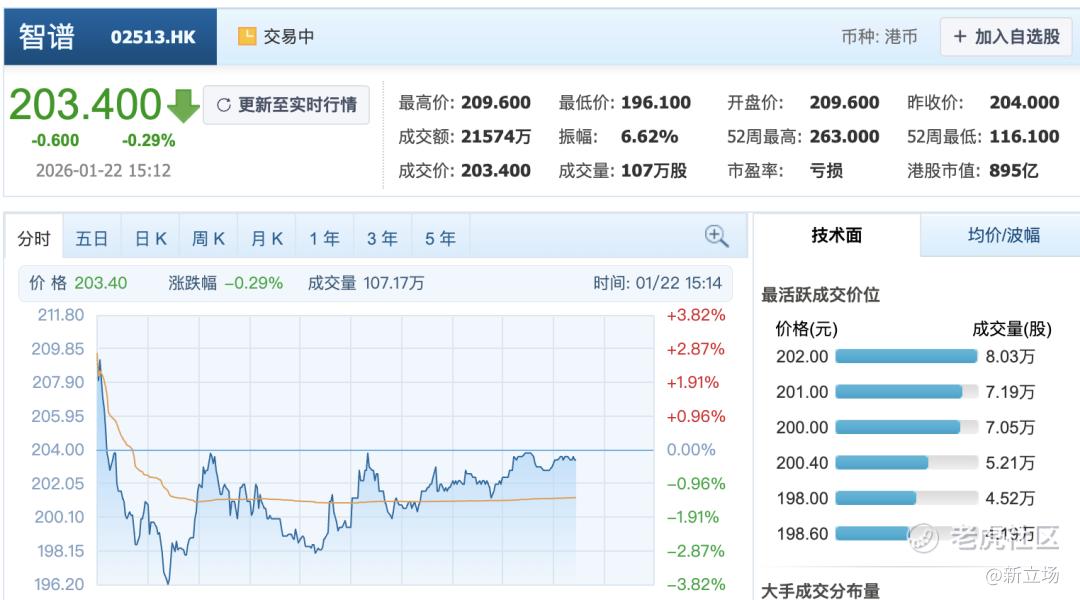Click the 02513.HK stock code
Viewport: 1080px width, 600px height.
(x=153, y=37)
